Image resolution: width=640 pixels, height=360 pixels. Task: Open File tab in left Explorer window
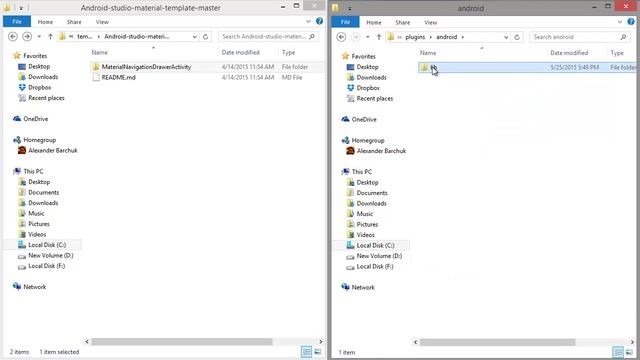(x=17, y=22)
